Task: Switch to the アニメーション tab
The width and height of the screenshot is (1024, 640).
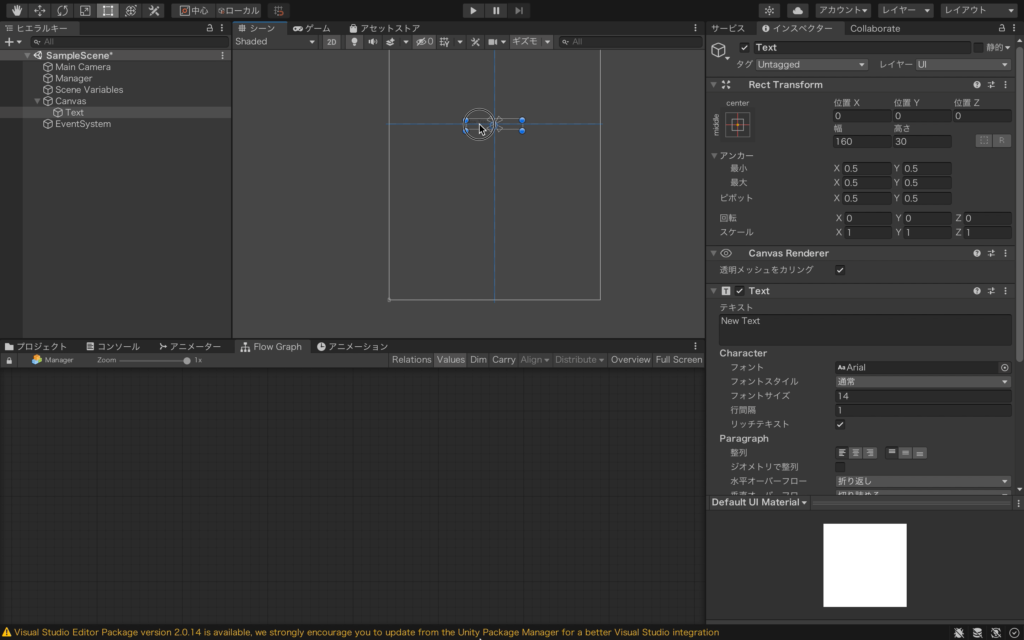Action: 353,347
